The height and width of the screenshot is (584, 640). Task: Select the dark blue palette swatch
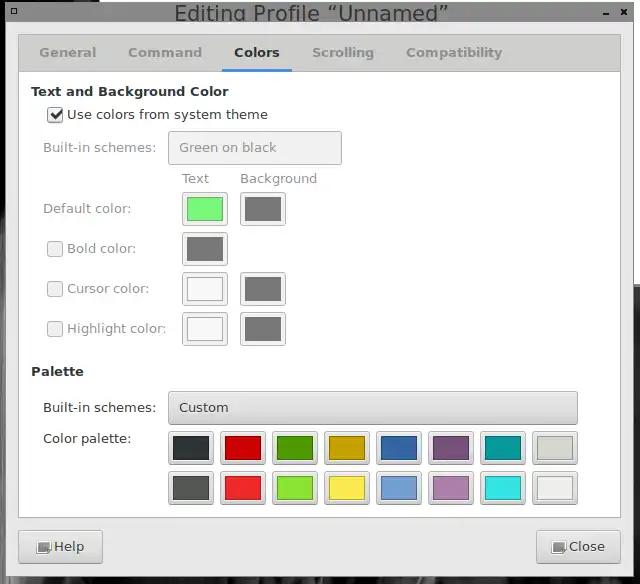click(399, 448)
